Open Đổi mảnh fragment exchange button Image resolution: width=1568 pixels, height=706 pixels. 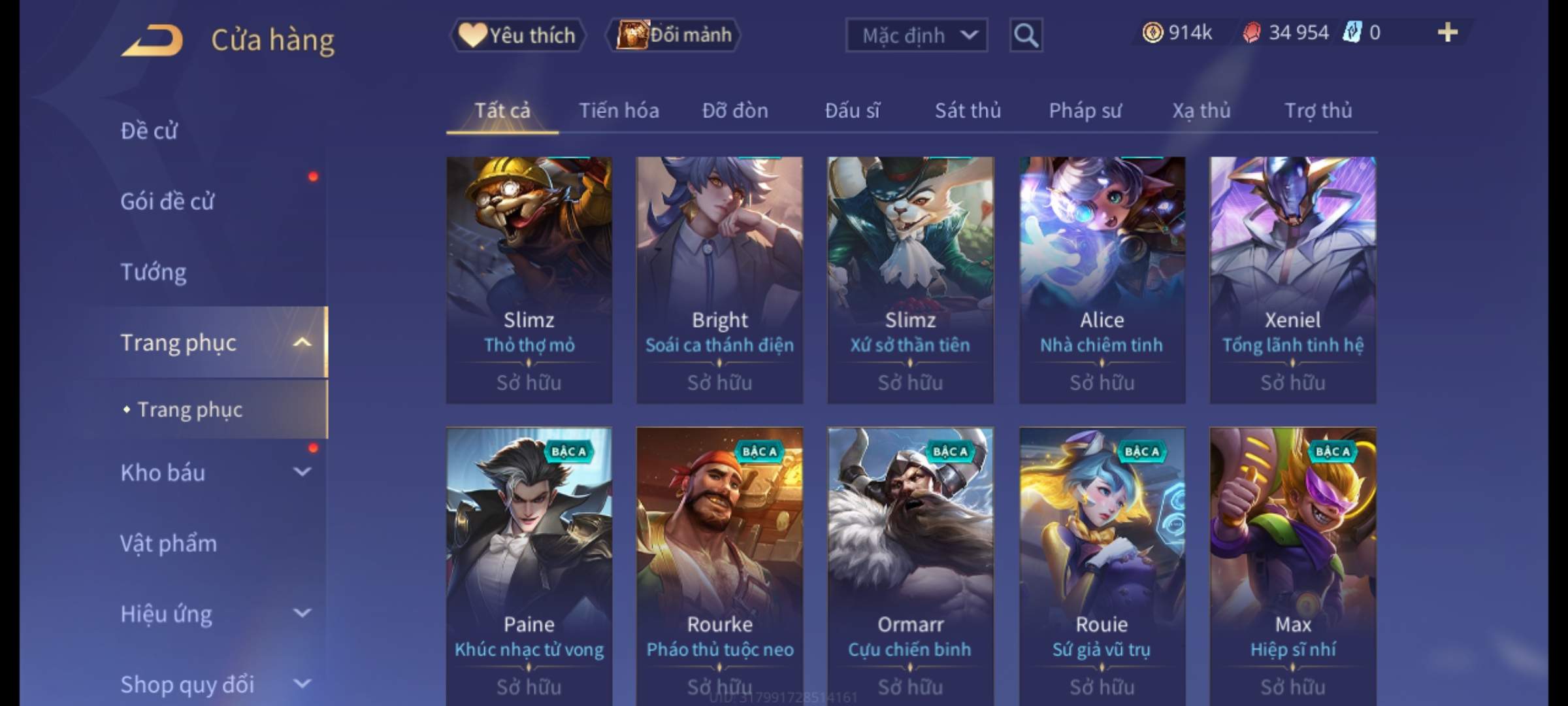(x=674, y=35)
